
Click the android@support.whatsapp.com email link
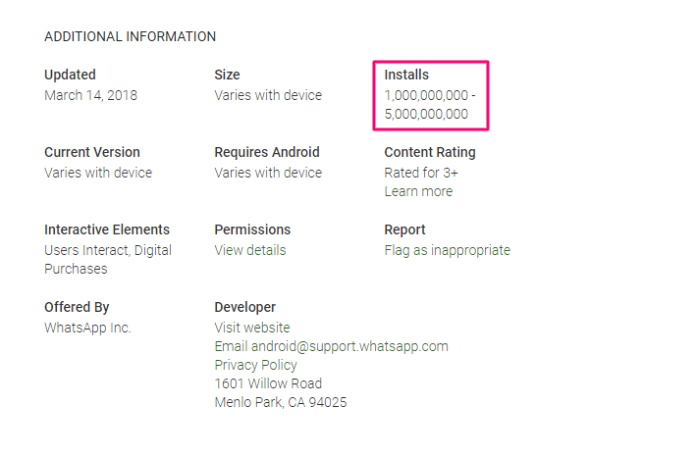(x=331, y=346)
